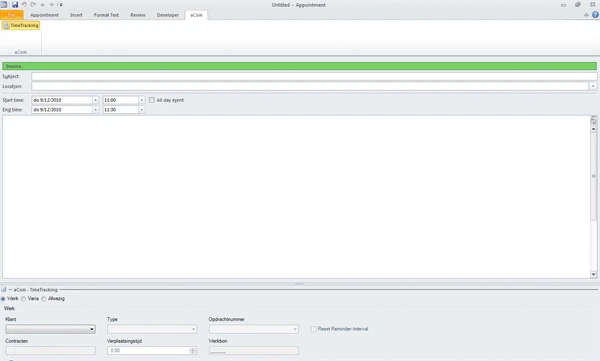Open the Customize Quick Access Toolbar arrow

pyautogui.click(x=60, y=5)
